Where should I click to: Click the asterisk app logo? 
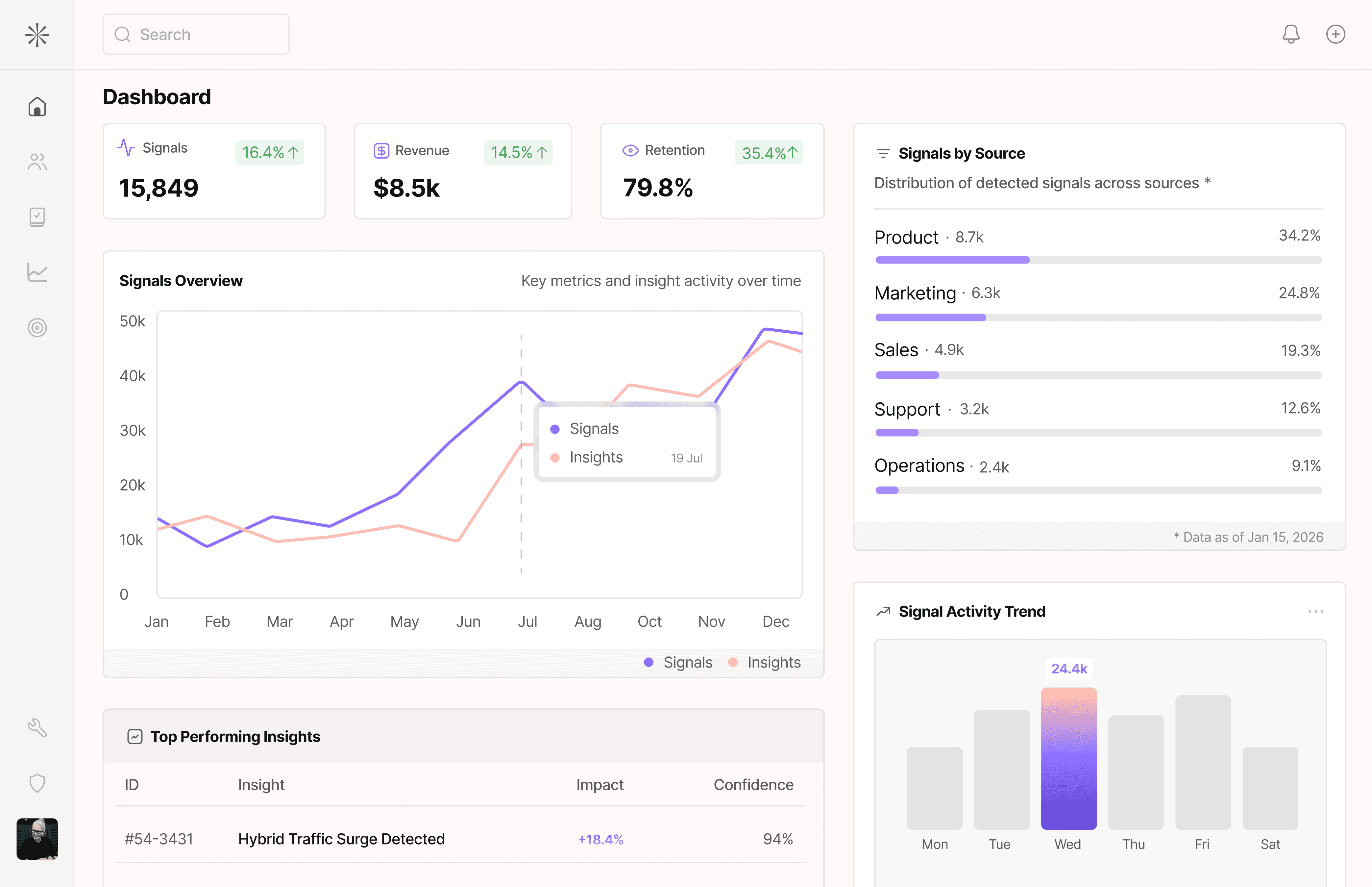coord(37,34)
